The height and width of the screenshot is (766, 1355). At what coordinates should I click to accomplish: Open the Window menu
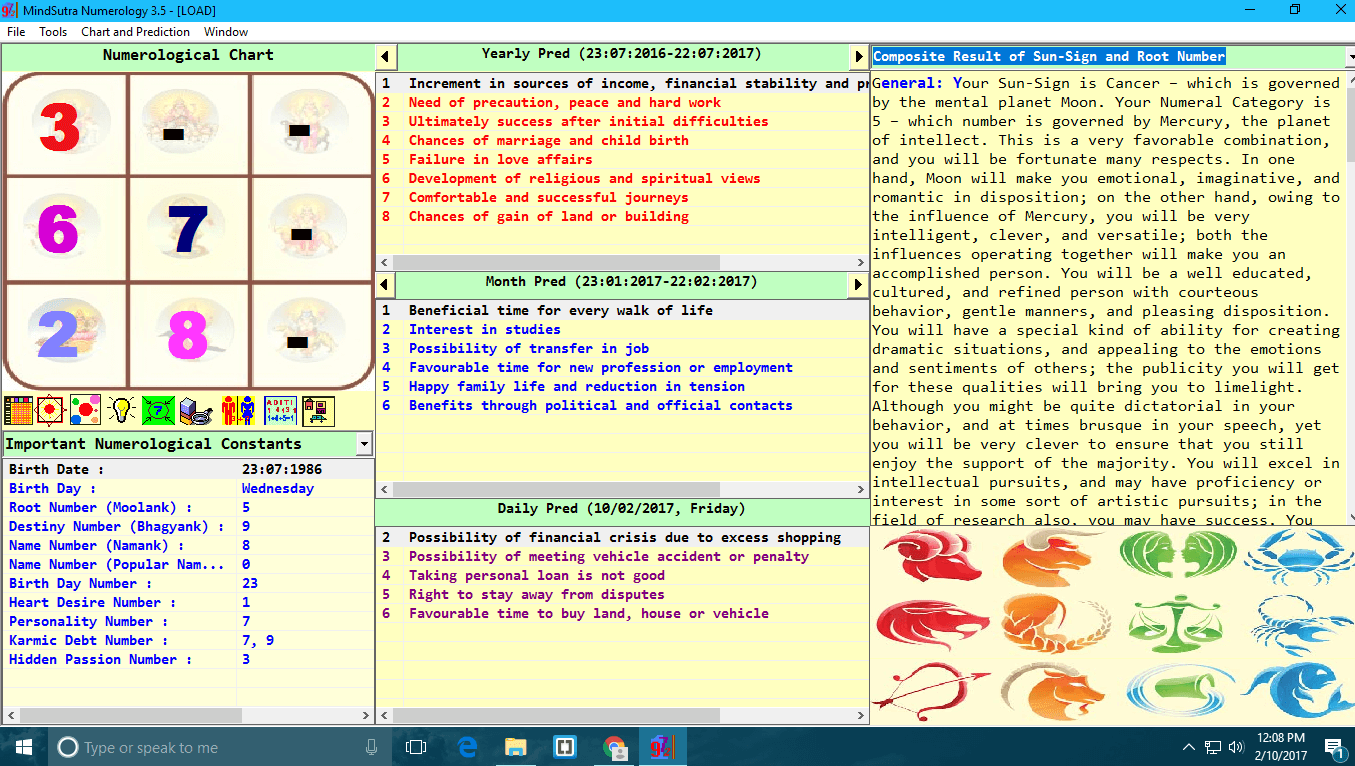(226, 32)
